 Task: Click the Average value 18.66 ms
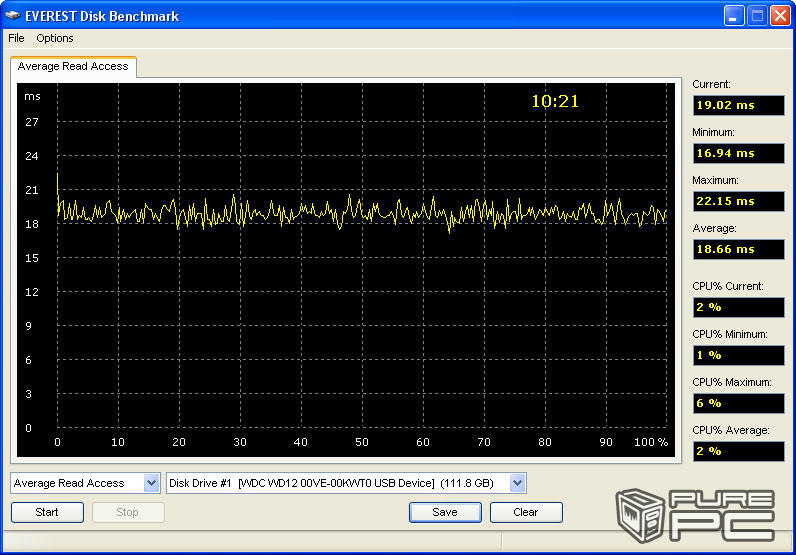click(739, 249)
